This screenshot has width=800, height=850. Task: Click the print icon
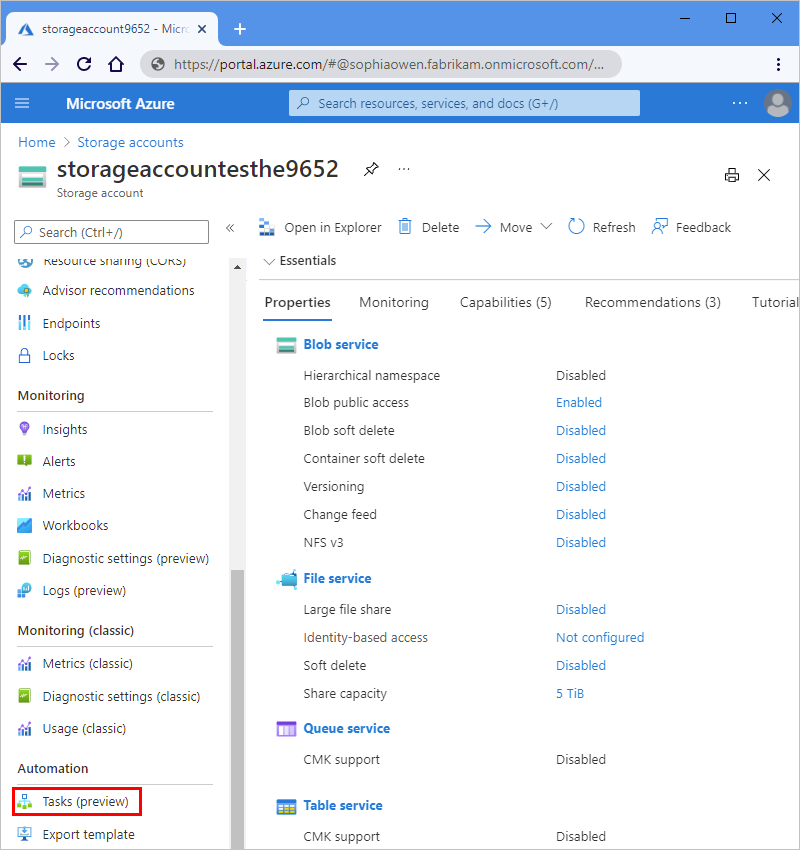coord(732,175)
